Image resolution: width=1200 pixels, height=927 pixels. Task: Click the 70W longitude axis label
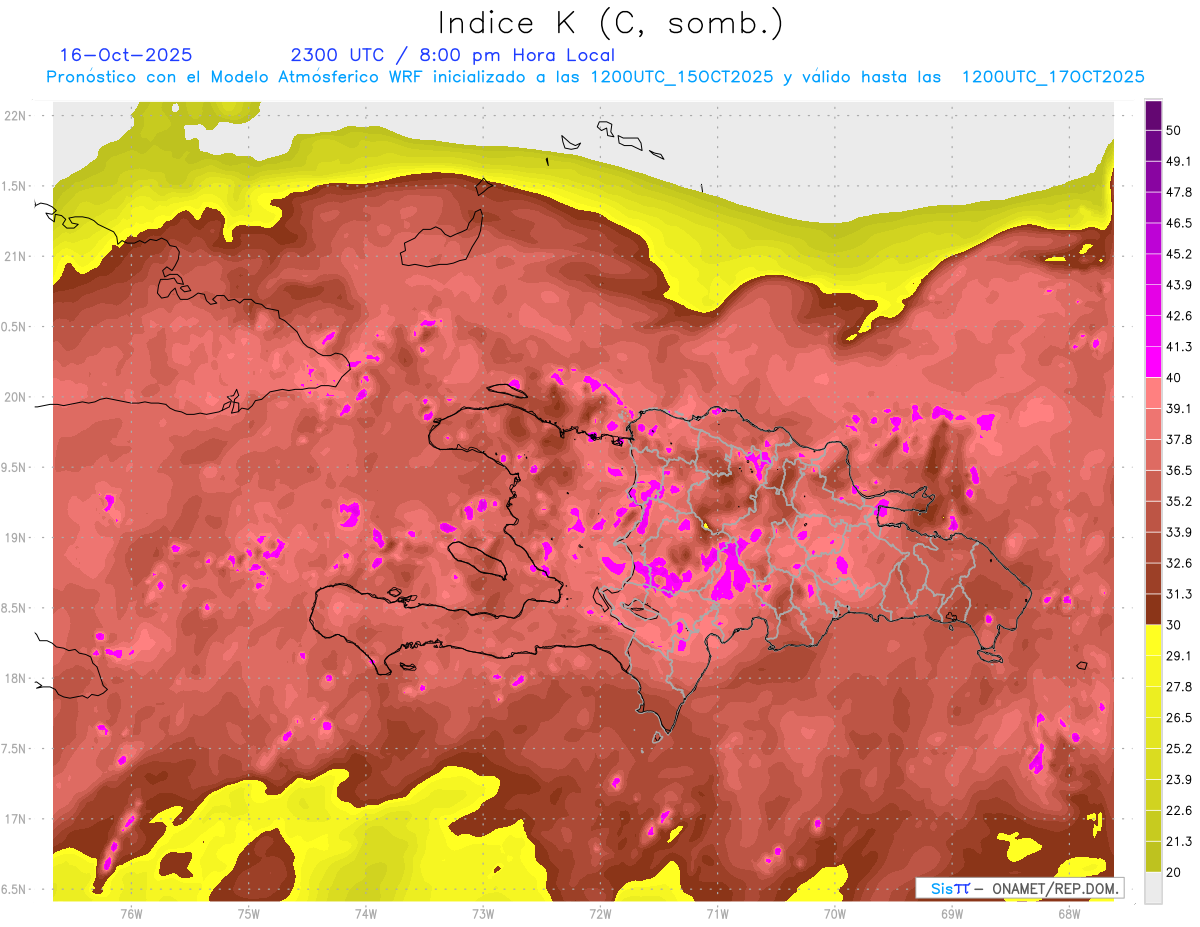pos(834,914)
